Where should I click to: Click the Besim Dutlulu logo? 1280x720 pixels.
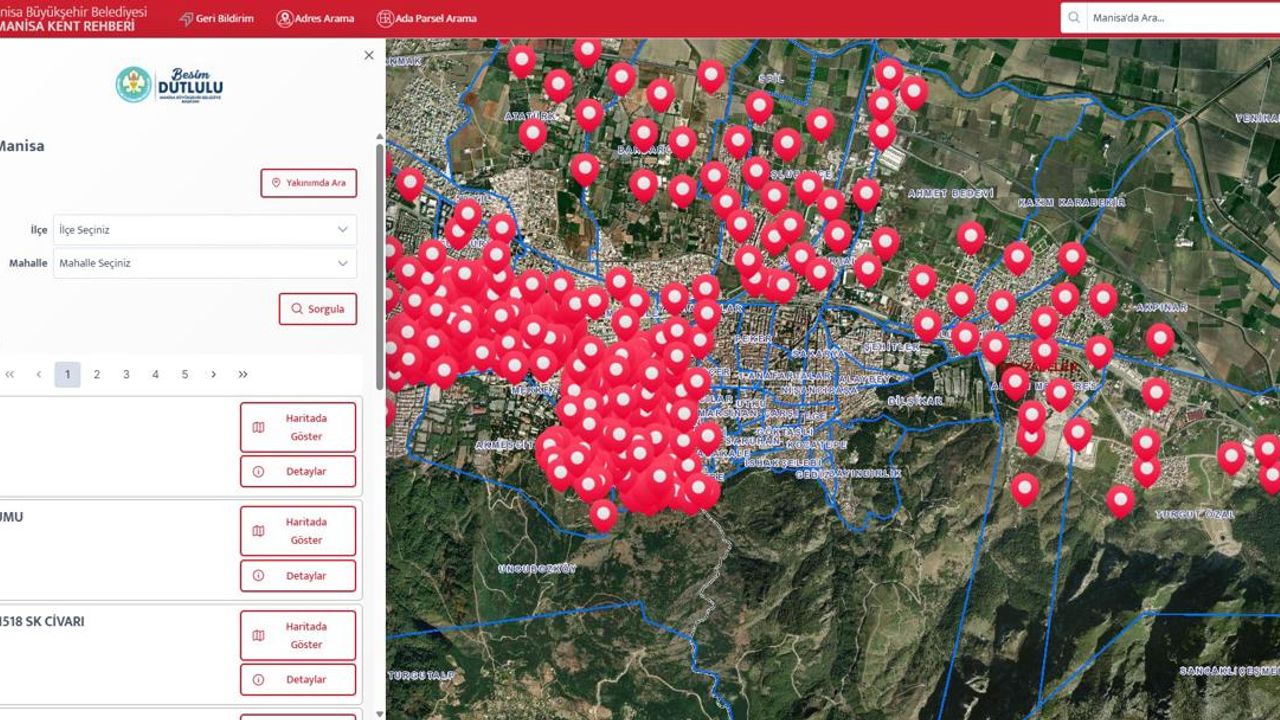click(x=170, y=85)
